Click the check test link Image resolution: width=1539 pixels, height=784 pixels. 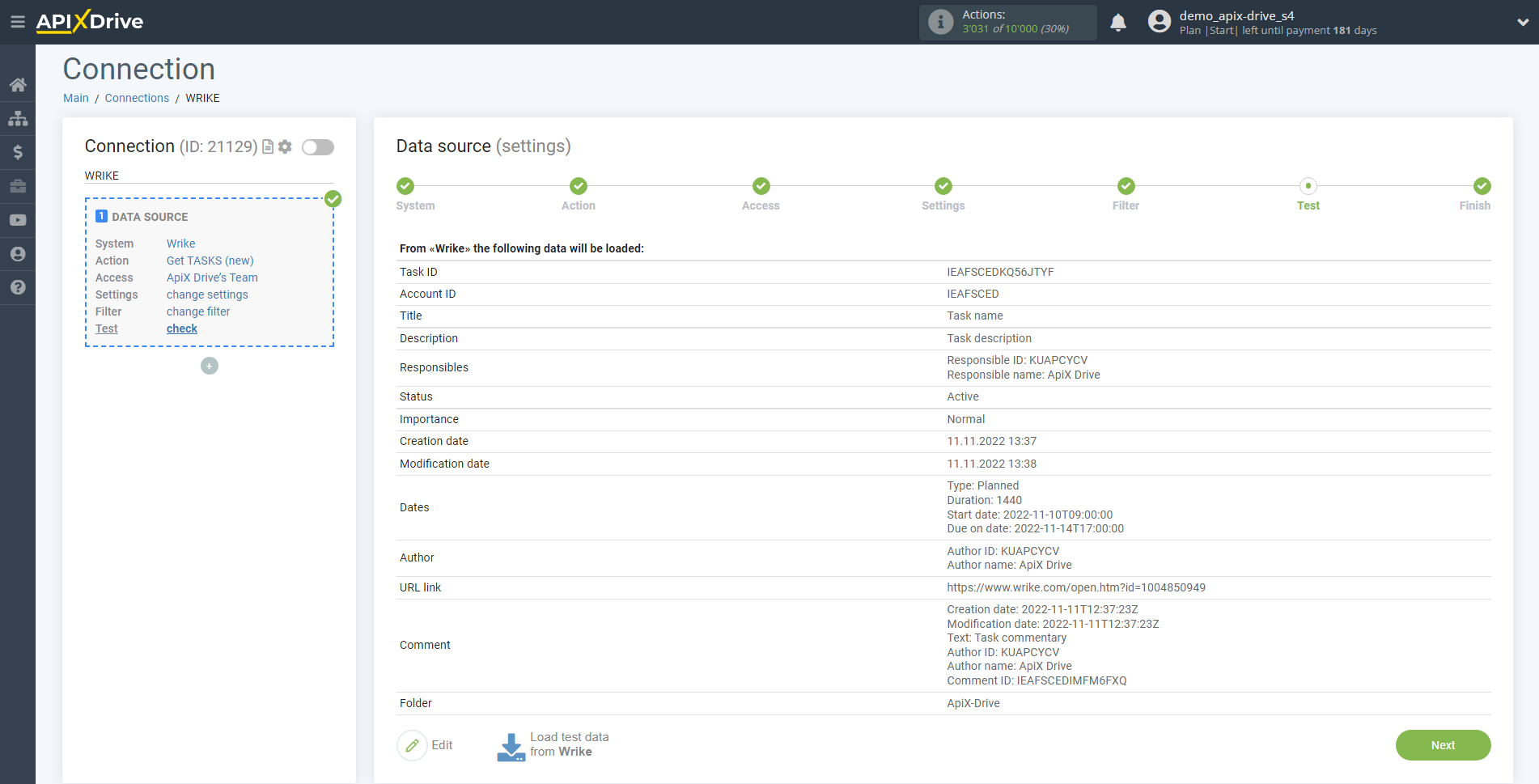tap(182, 328)
